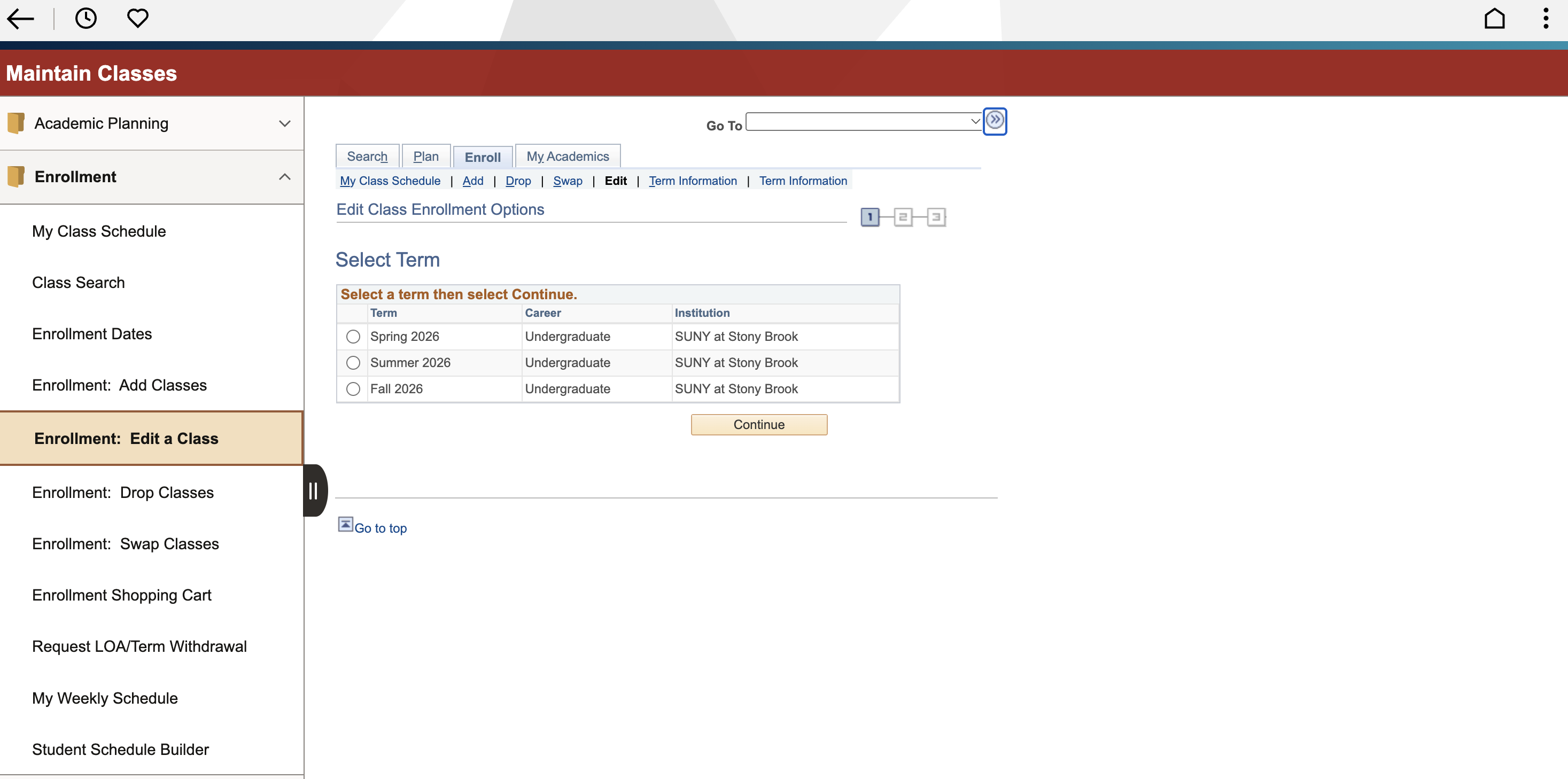The image size is (1568, 779).
Task: Click the Enrollment folder icon
Action: (x=16, y=176)
